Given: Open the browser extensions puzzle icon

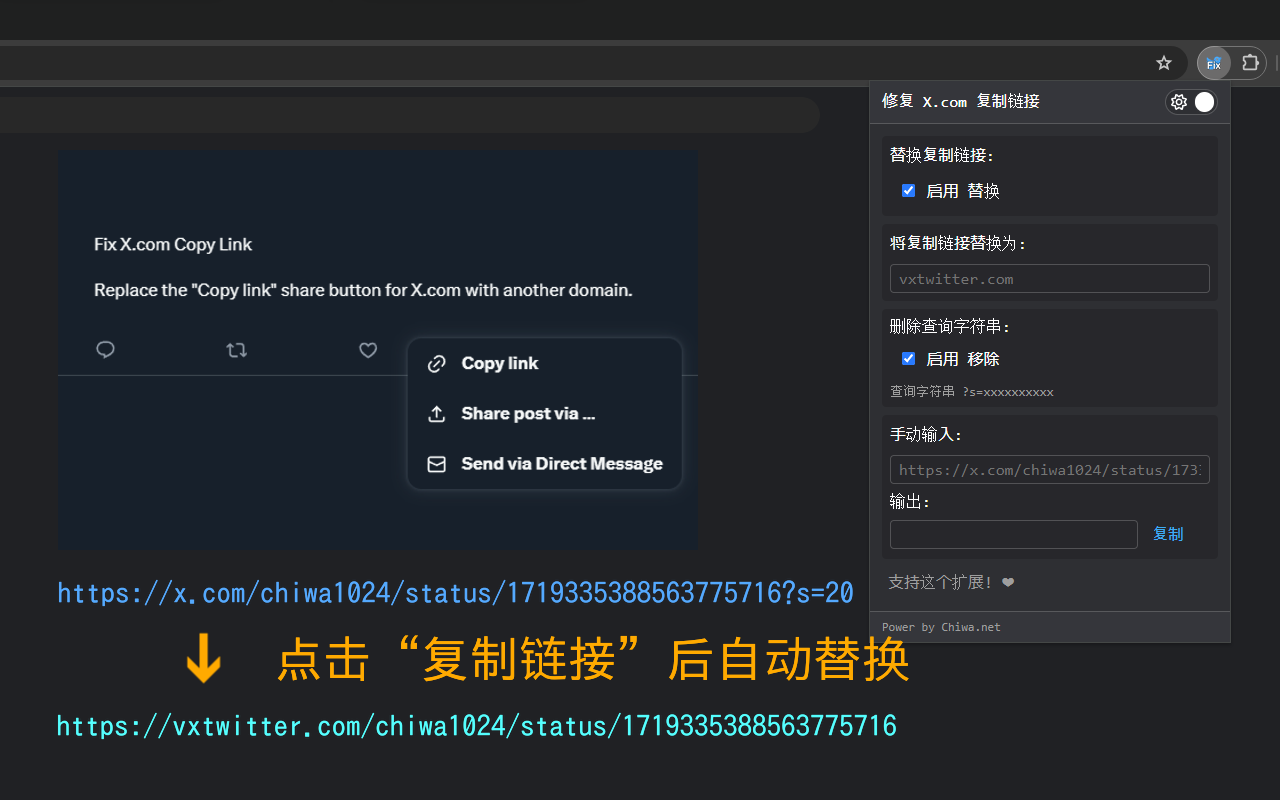Looking at the screenshot, I should click(1250, 63).
